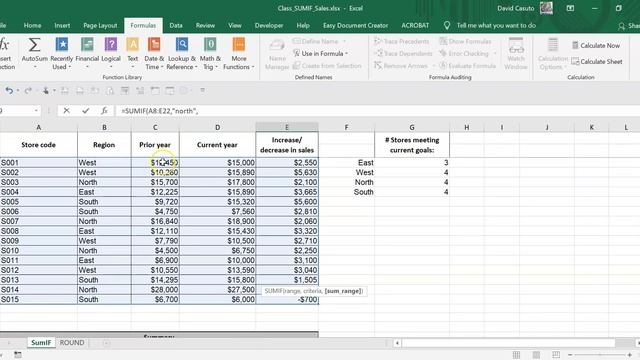Click the South count cell in column G
The width and height of the screenshot is (640, 360).
pos(412,192)
